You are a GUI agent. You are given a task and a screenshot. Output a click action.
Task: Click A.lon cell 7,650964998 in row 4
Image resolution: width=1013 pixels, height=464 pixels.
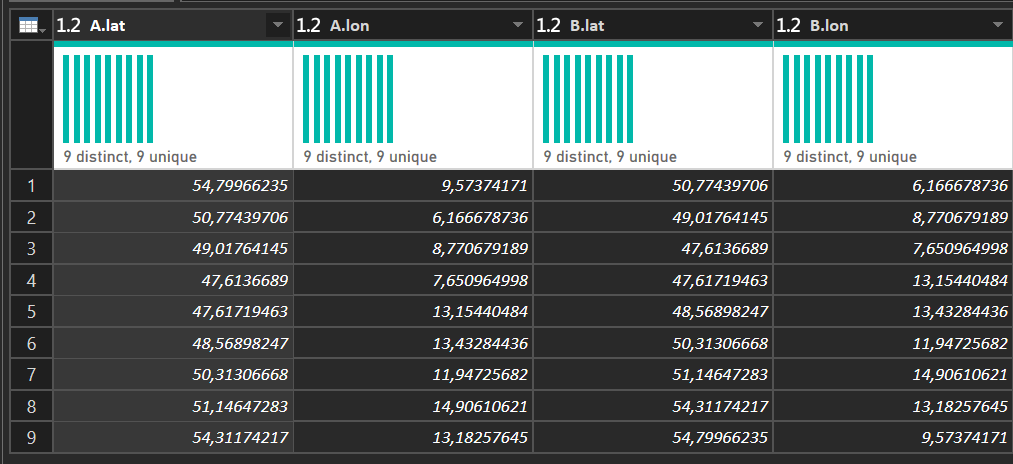pos(413,280)
